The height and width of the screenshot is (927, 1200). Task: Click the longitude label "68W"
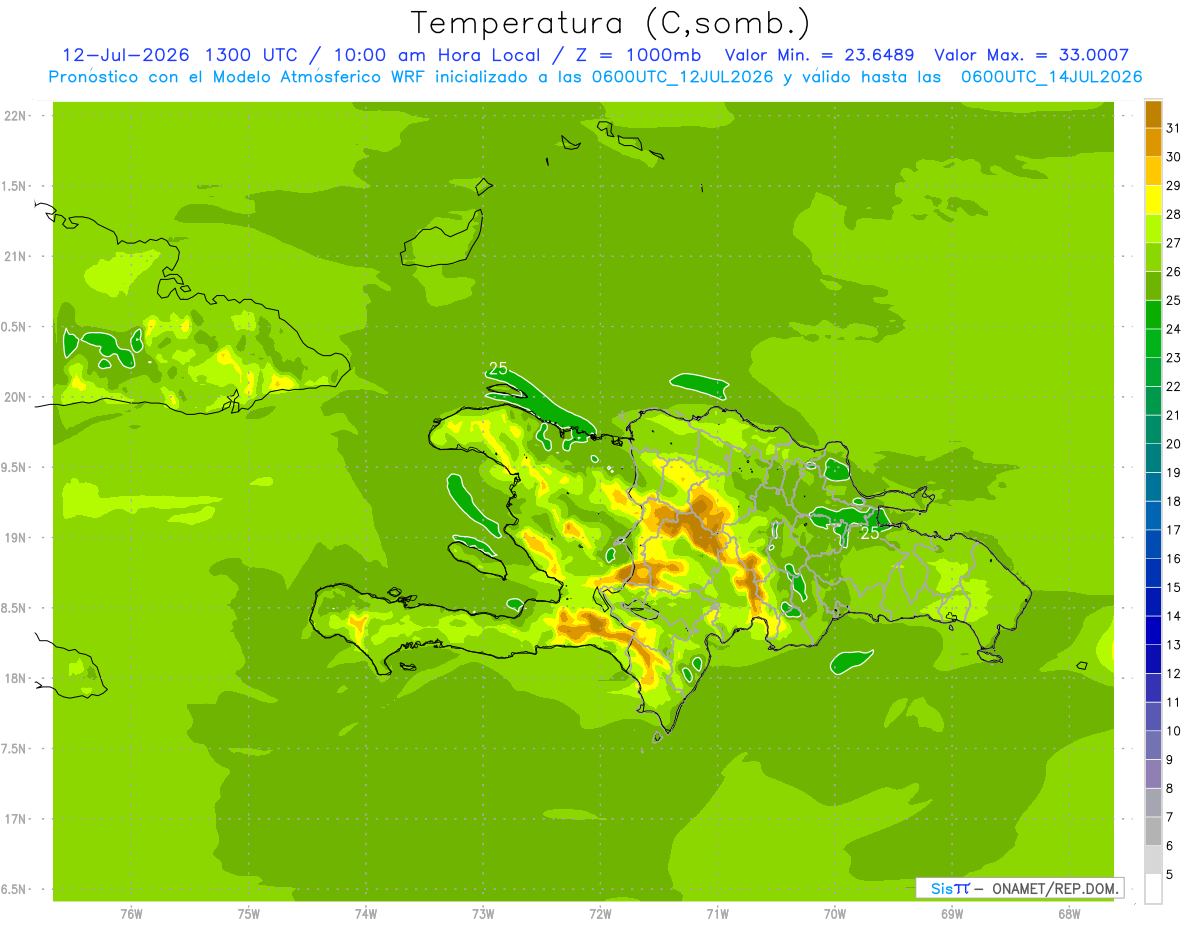[x=1069, y=913]
